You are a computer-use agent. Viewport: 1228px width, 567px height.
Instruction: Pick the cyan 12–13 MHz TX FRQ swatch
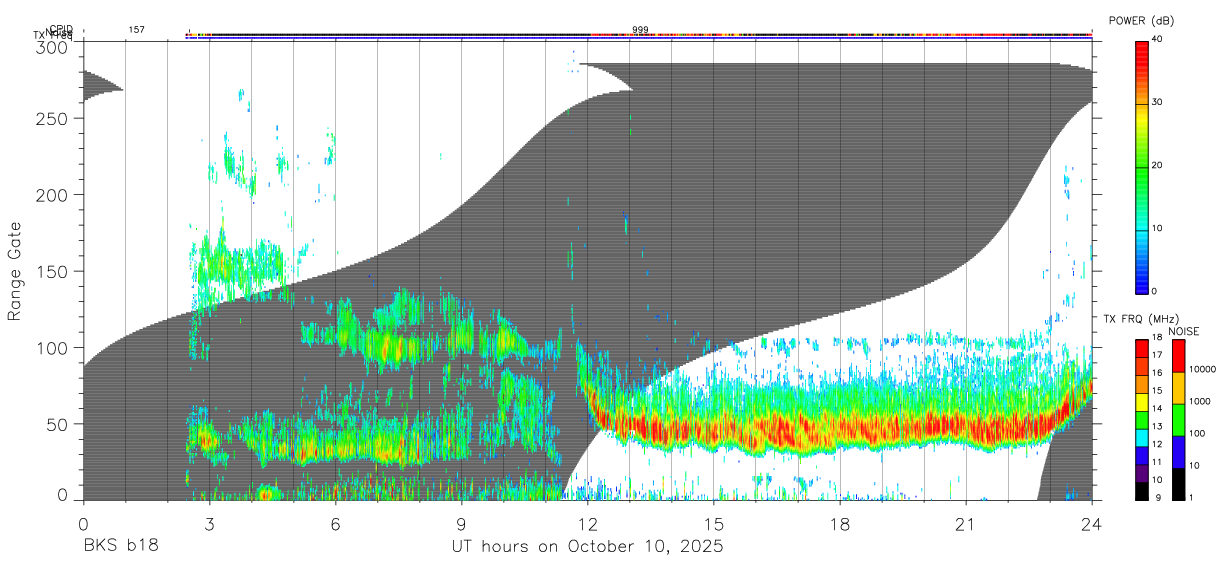tap(1141, 437)
